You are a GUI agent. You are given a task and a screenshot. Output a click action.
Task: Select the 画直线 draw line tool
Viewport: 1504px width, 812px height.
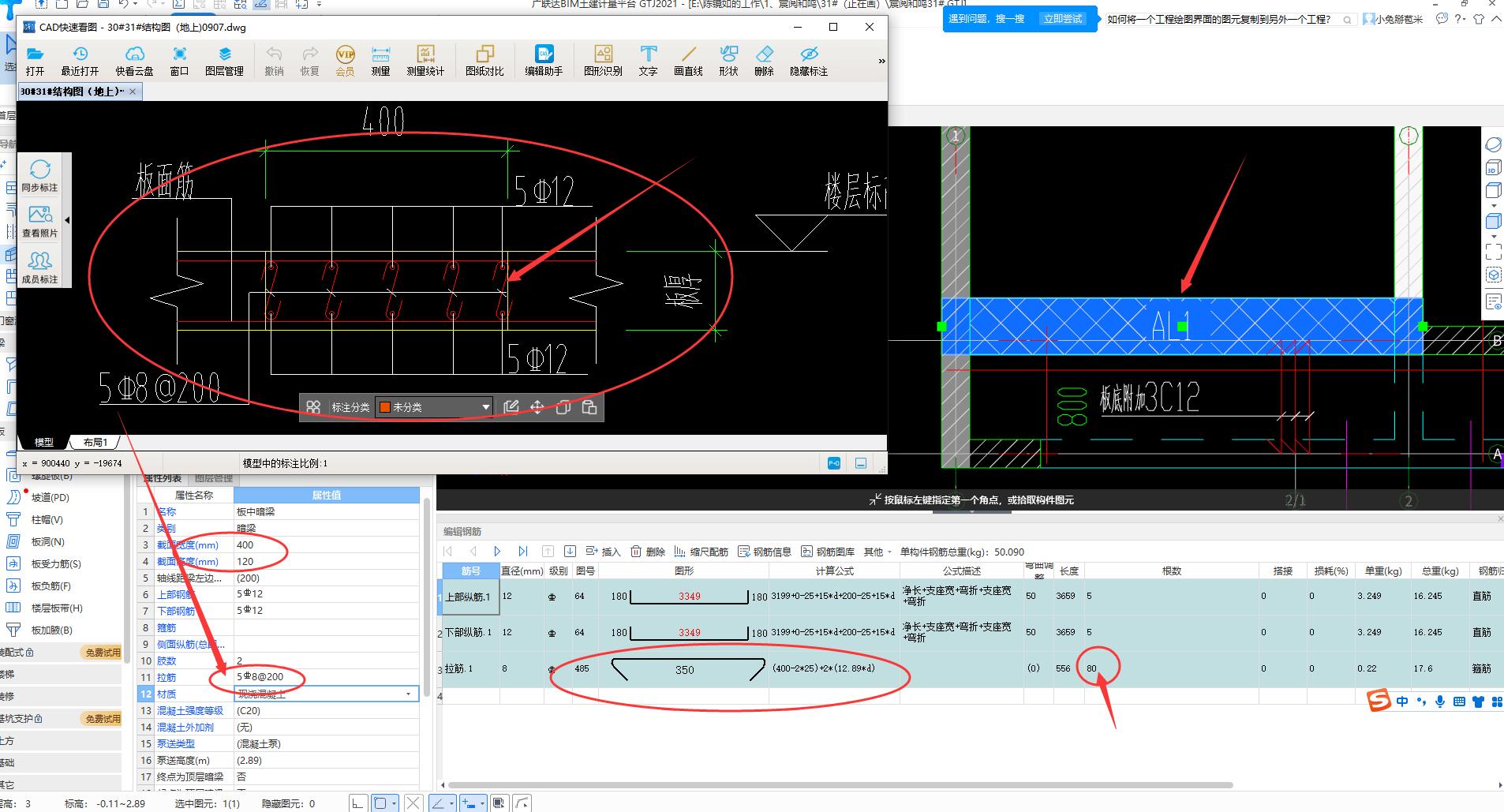[x=689, y=61]
